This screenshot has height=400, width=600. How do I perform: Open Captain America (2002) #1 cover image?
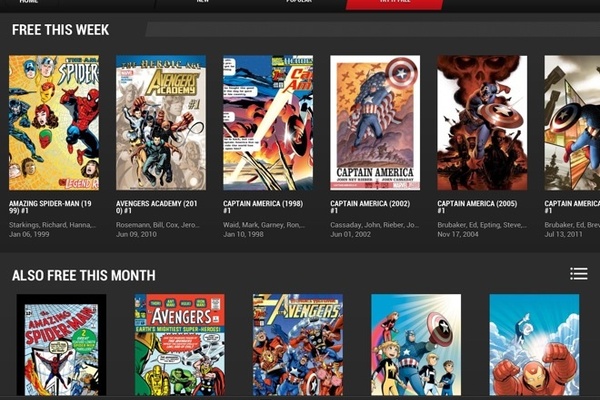point(375,122)
